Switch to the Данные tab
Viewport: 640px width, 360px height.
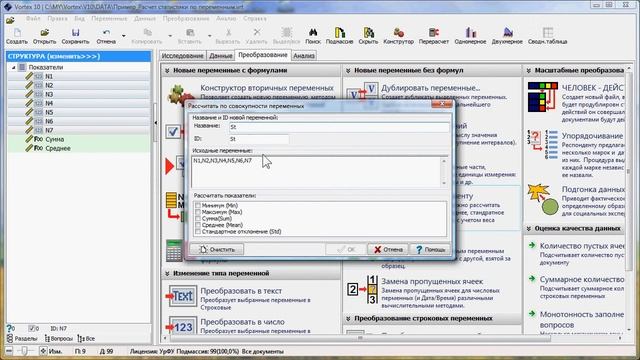221,56
